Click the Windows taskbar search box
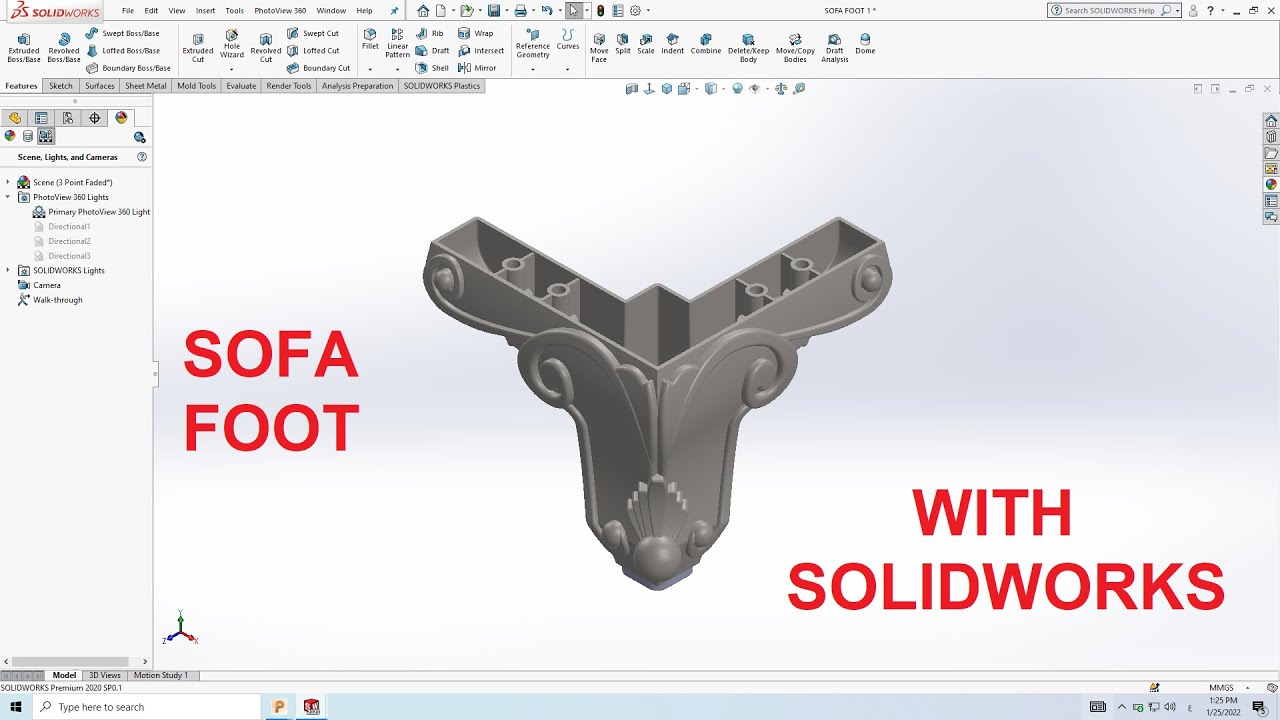The image size is (1280, 720). coord(147,707)
